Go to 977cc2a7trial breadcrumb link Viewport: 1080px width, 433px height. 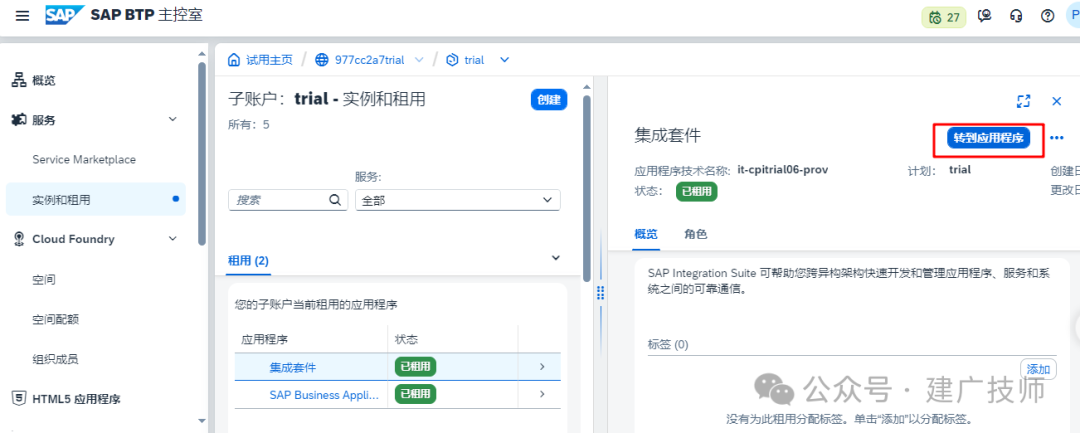(369, 60)
